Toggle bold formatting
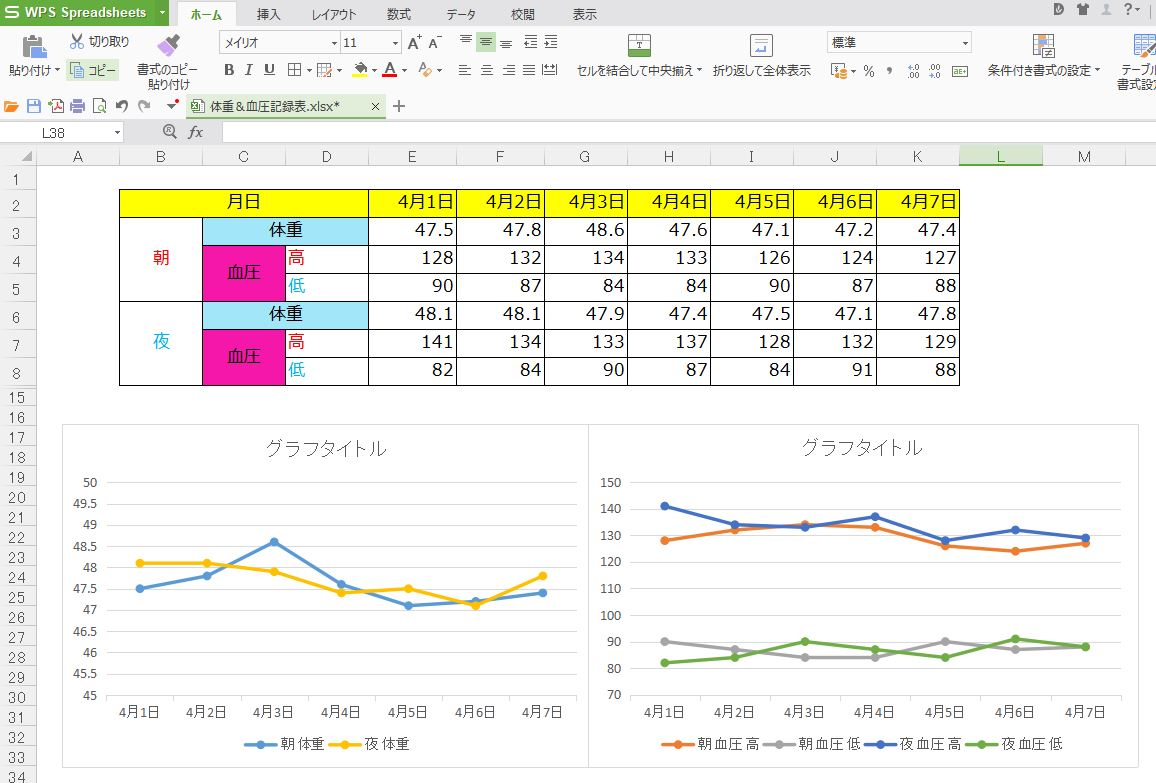This screenshot has height=783, width=1156. click(229, 70)
